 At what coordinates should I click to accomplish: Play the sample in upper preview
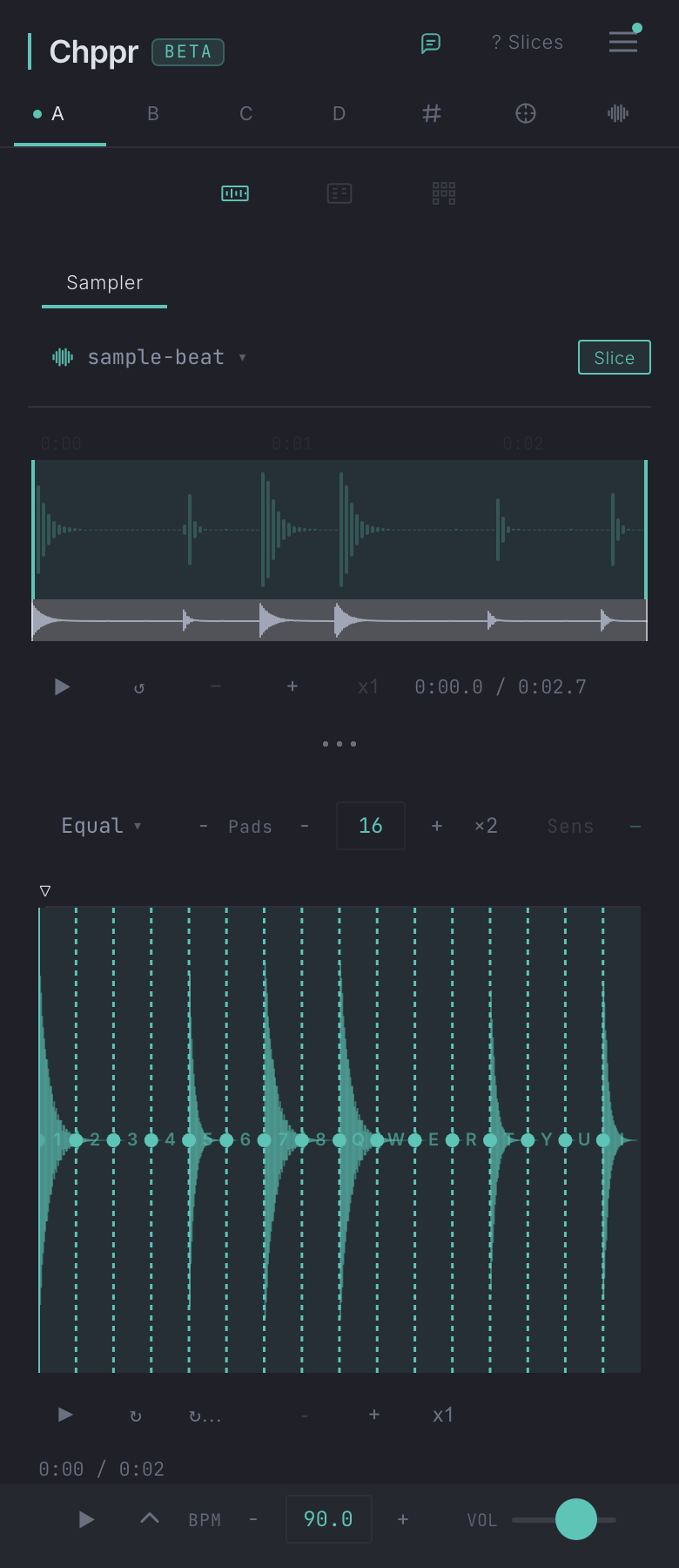[62, 687]
